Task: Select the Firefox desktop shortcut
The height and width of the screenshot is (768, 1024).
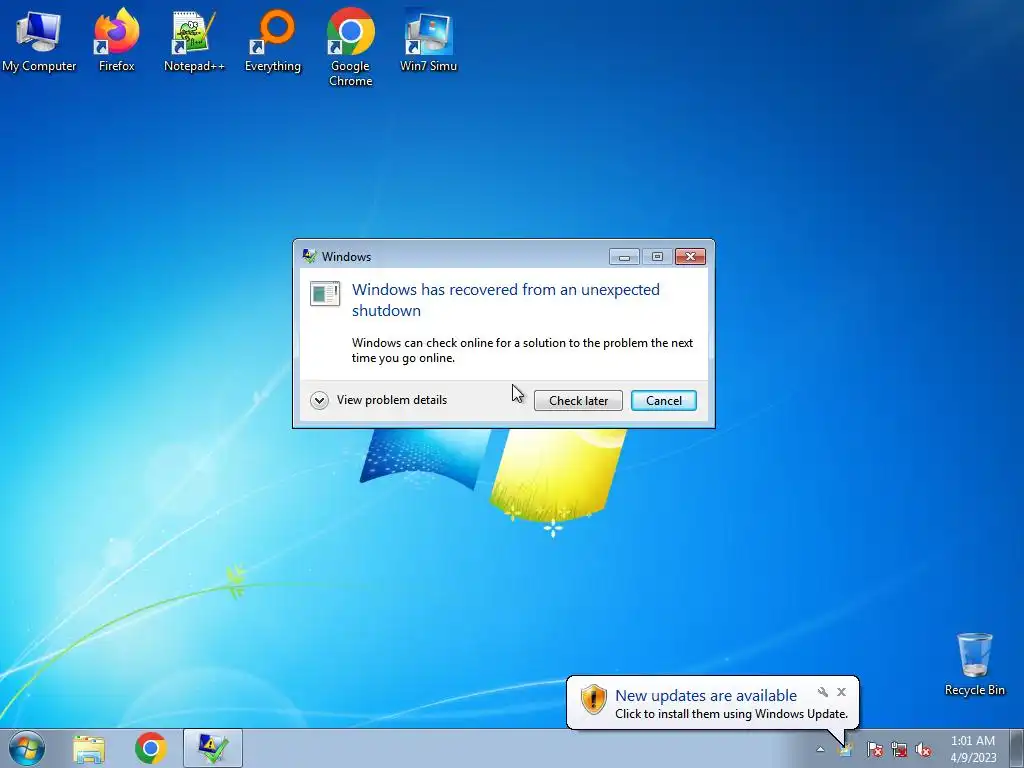Action: pyautogui.click(x=116, y=40)
